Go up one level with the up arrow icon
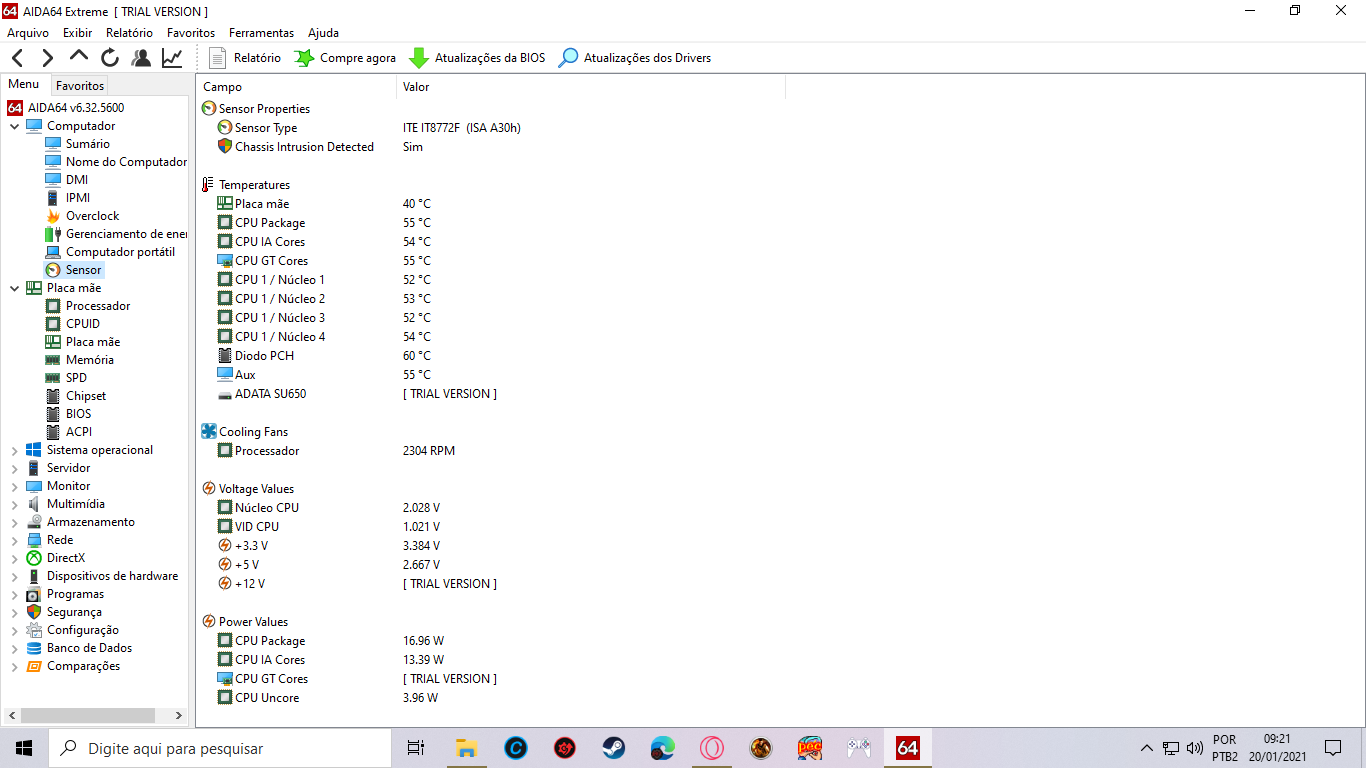The height and width of the screenshot is (768, 1366). click(x=79, y=57)
